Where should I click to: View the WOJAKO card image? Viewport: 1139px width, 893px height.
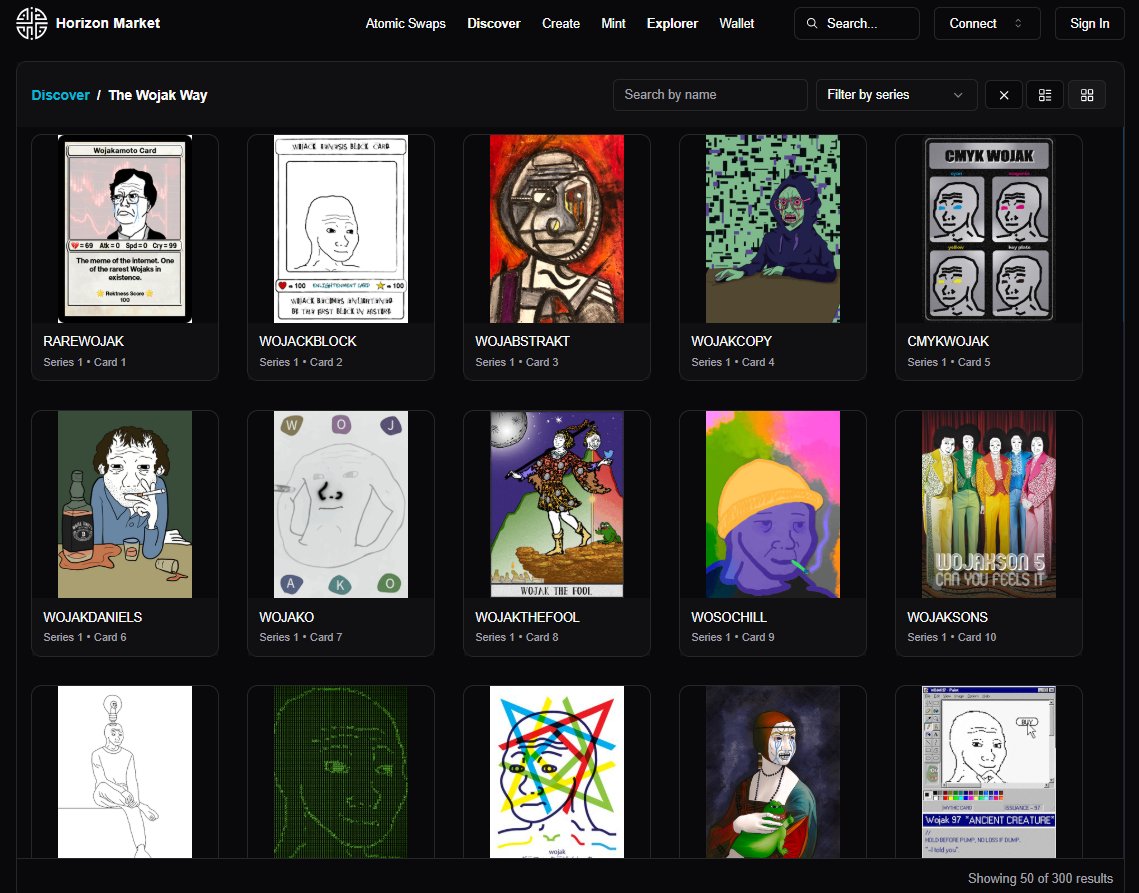coord(341,504)
